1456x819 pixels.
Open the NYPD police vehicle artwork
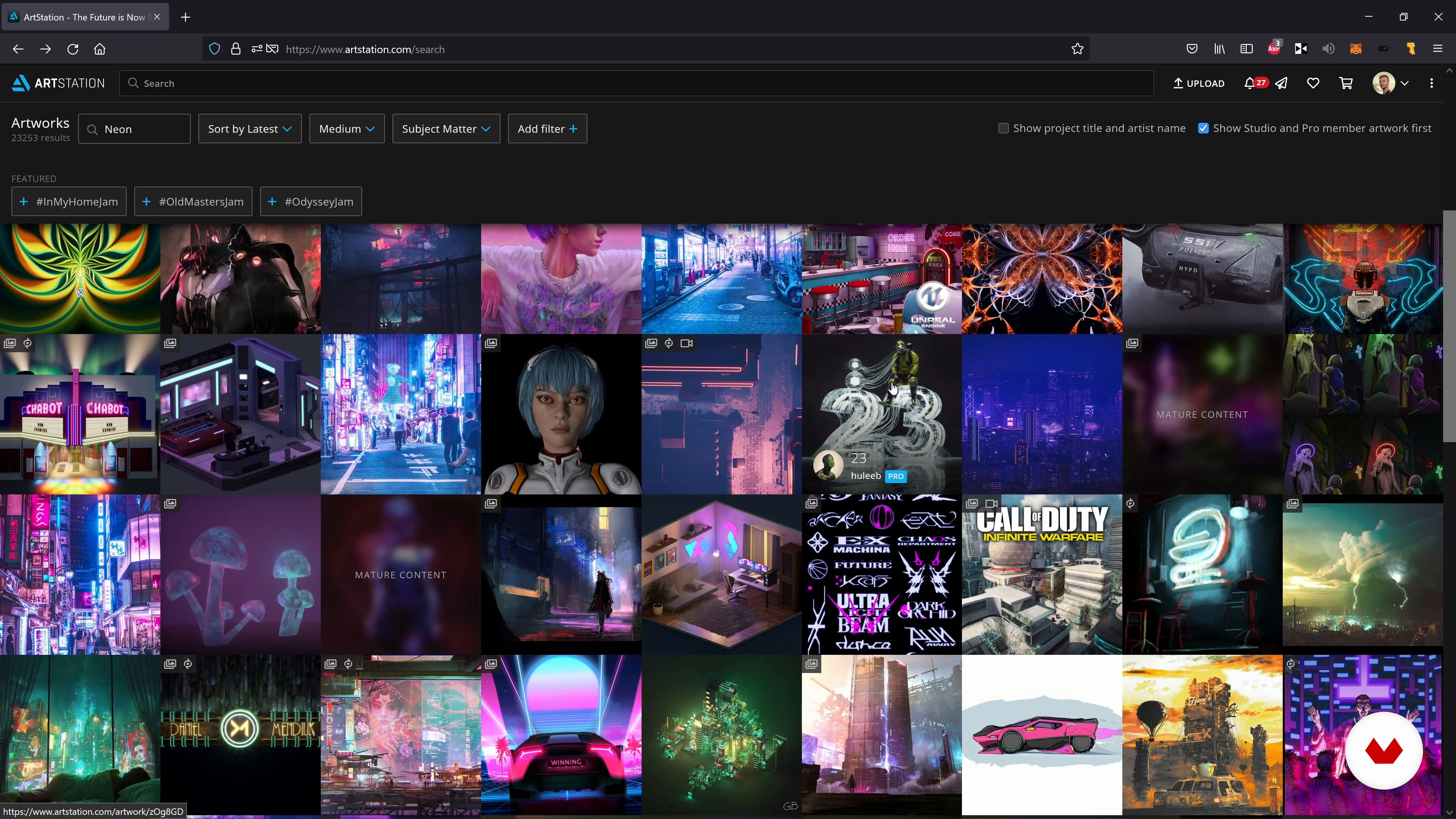(1202, 279)
